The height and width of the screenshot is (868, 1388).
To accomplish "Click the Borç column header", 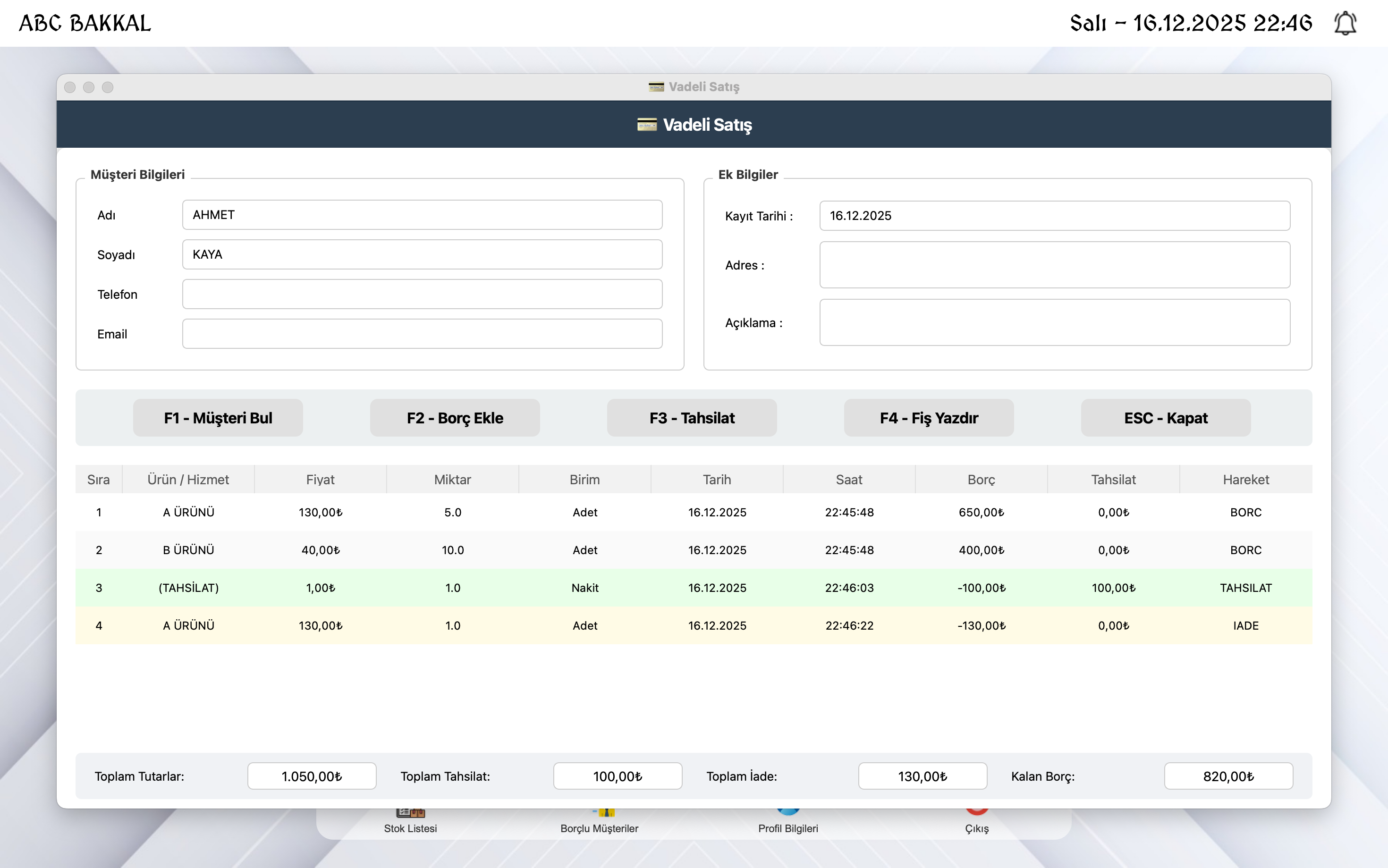I will click(981, 480).
